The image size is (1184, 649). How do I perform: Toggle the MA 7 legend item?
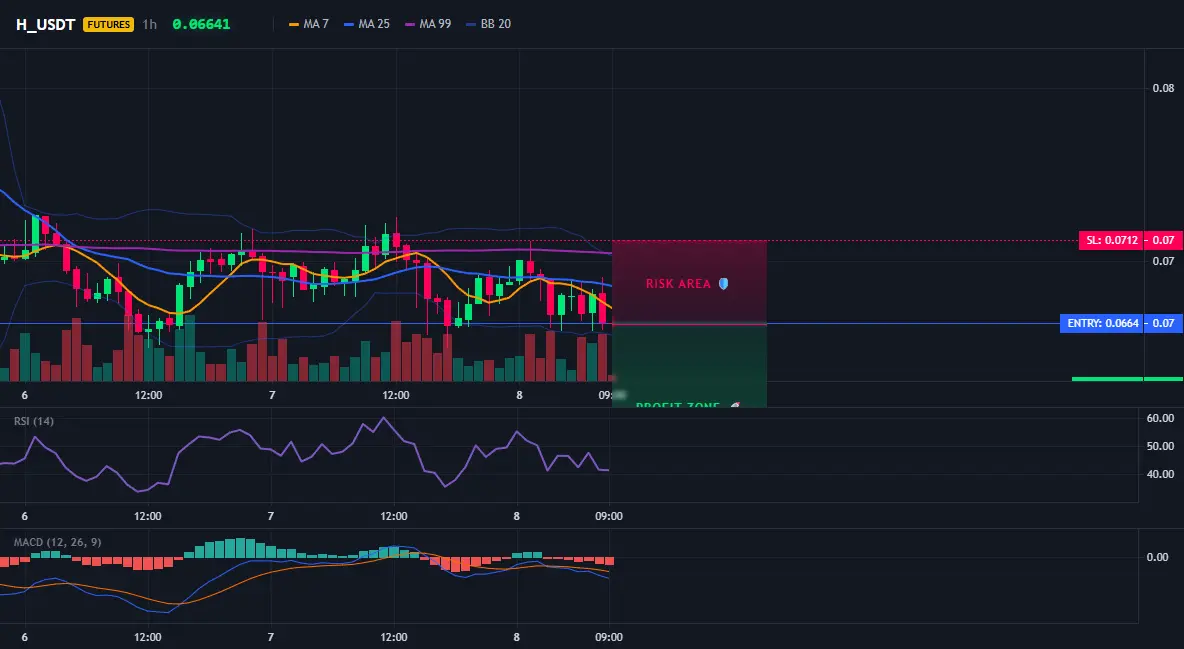pos(309,24)
